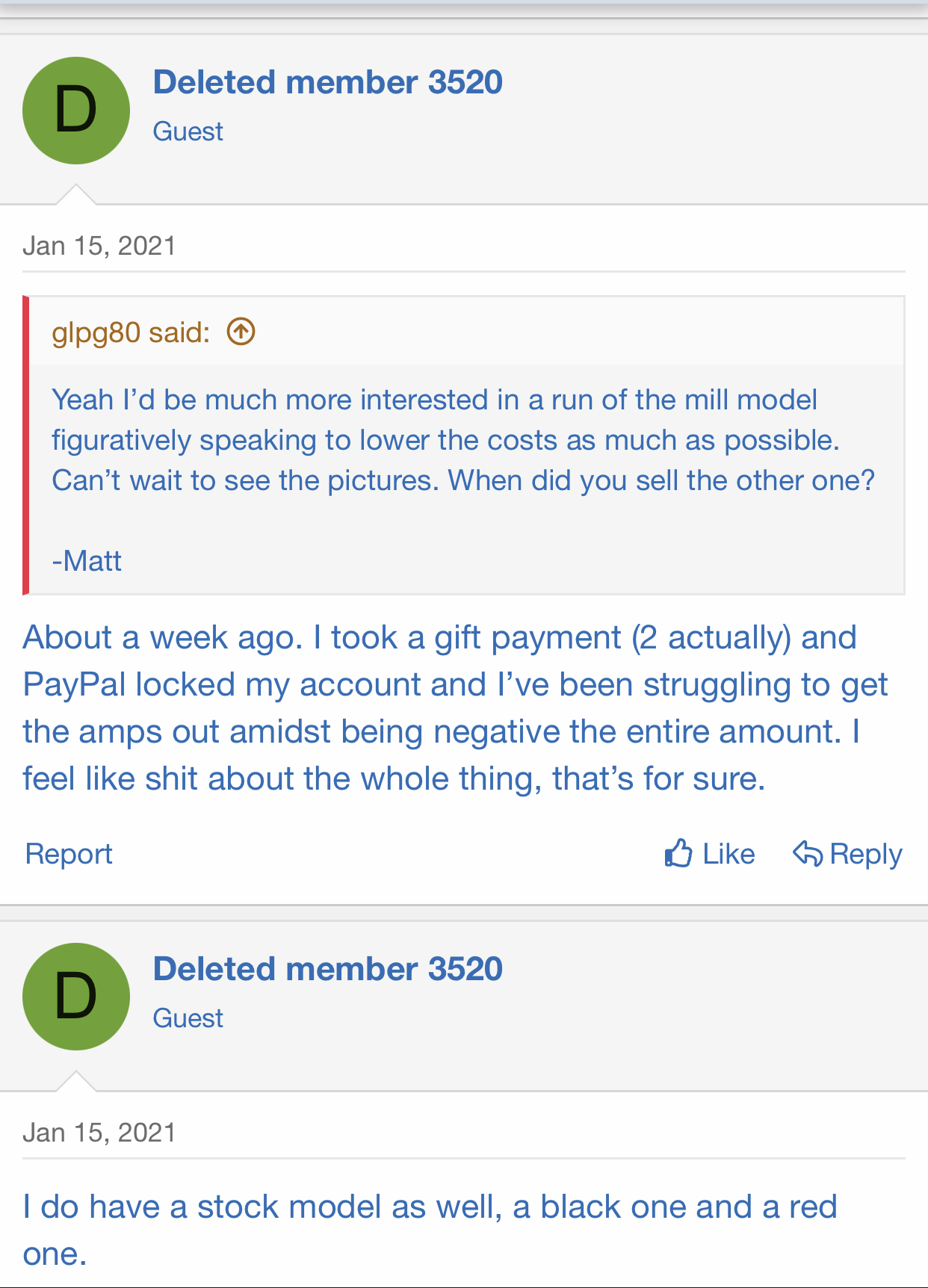Open avatar on the post quoting glpg80
The height and width of the screenshot is (1288, 928).
[76, 111]
